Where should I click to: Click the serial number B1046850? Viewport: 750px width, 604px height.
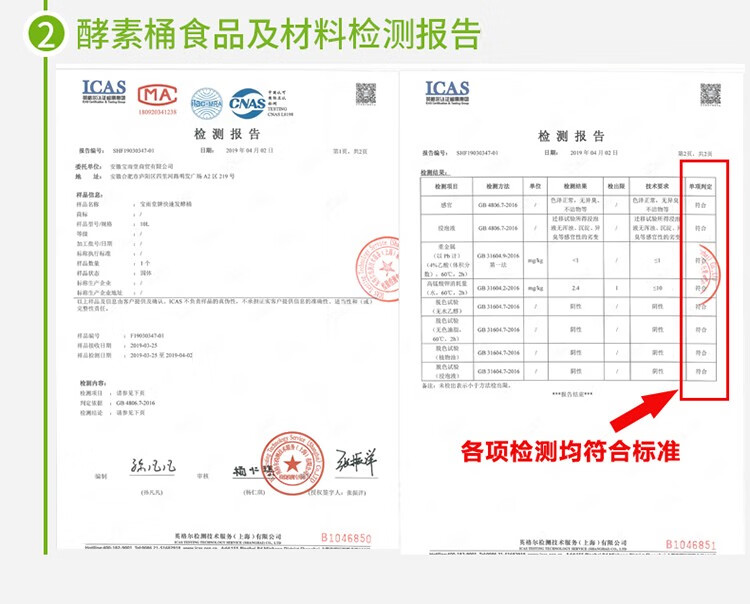click(346, 538)
